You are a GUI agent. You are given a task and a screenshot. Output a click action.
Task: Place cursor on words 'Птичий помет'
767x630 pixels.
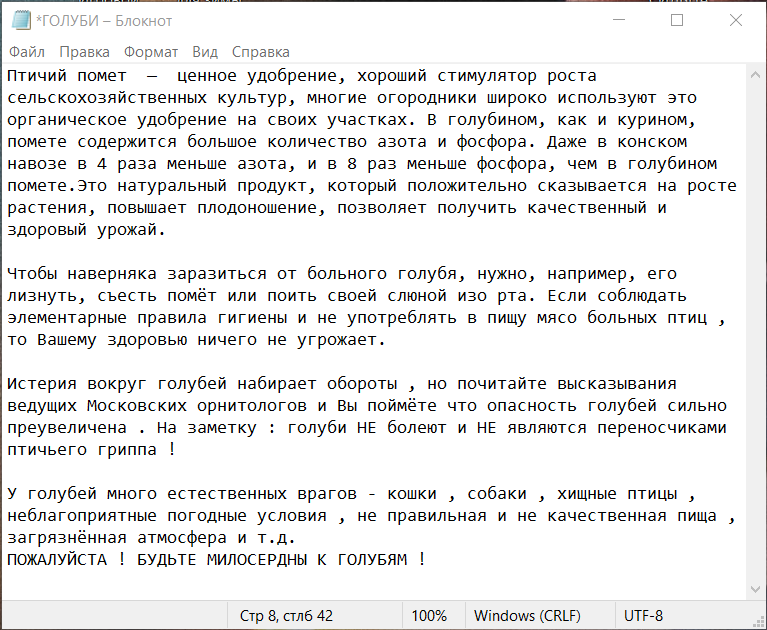pyautogui.click(x=67, y=76)
